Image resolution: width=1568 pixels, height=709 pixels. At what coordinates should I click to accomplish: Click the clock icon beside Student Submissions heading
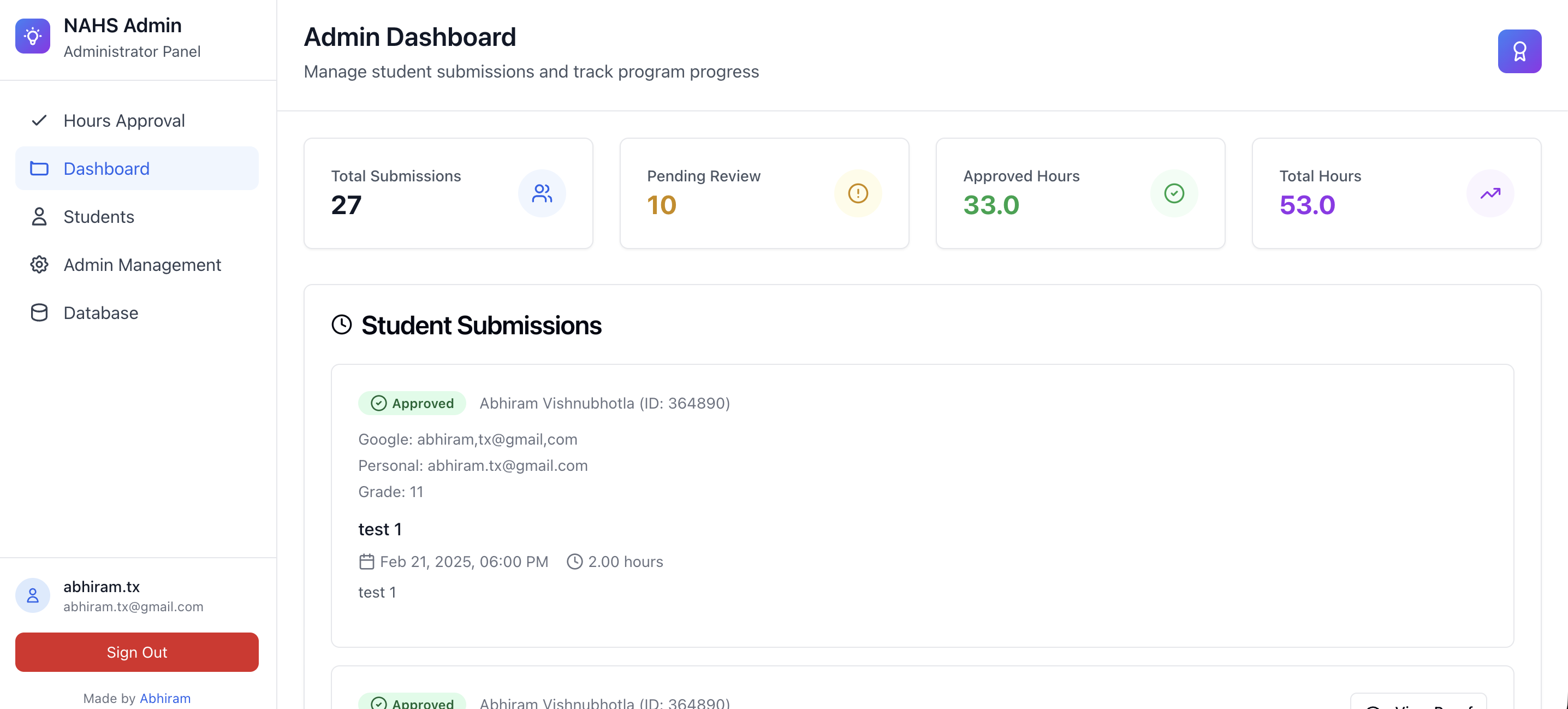pos(341,324)
